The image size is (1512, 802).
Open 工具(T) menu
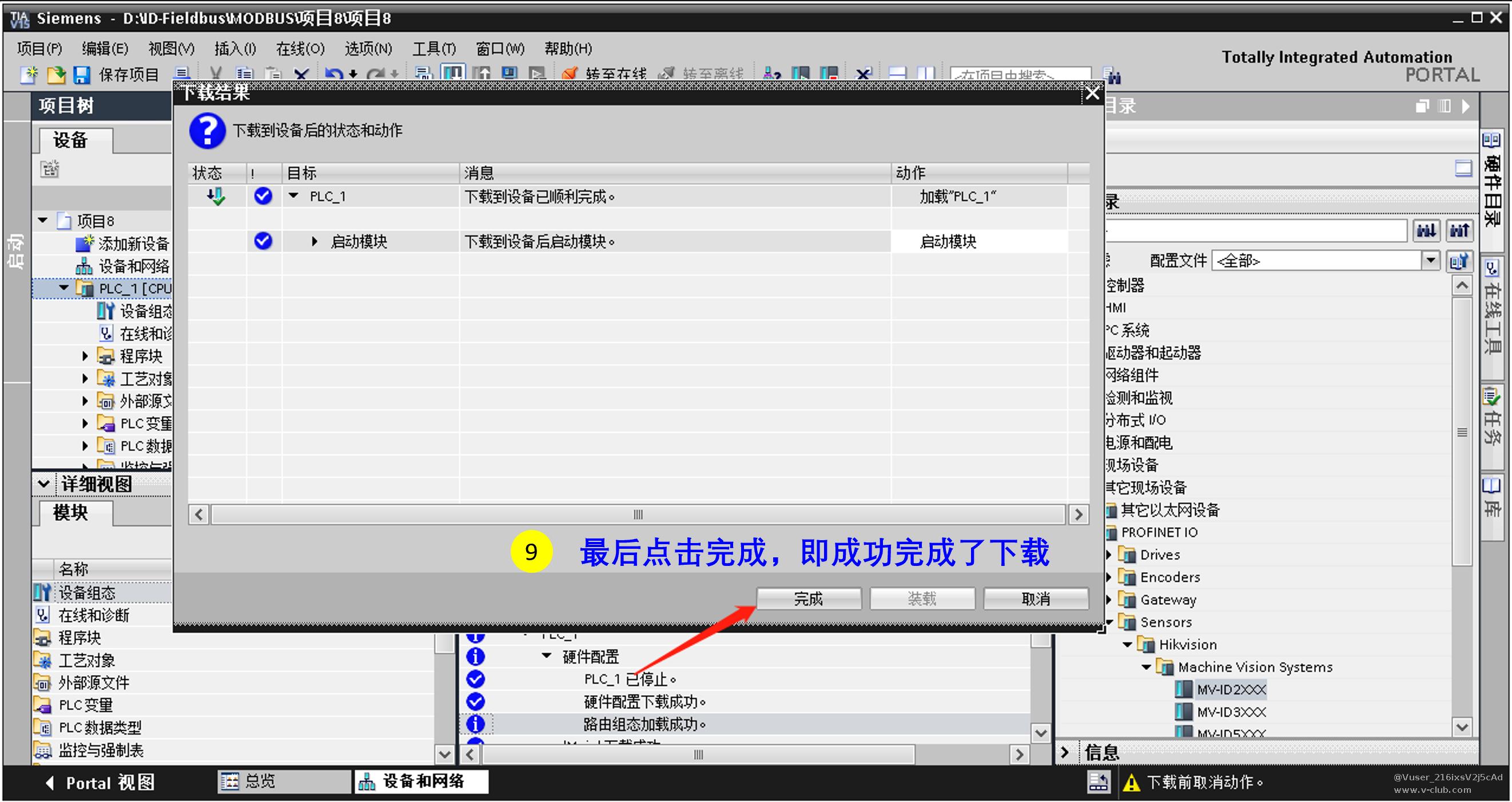434,48
